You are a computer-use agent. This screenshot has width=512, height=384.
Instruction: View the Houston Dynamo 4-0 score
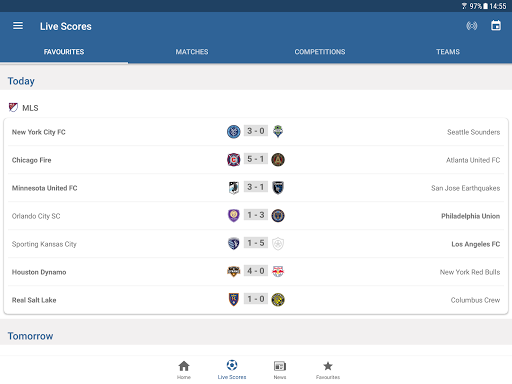(x=256, y=271)
